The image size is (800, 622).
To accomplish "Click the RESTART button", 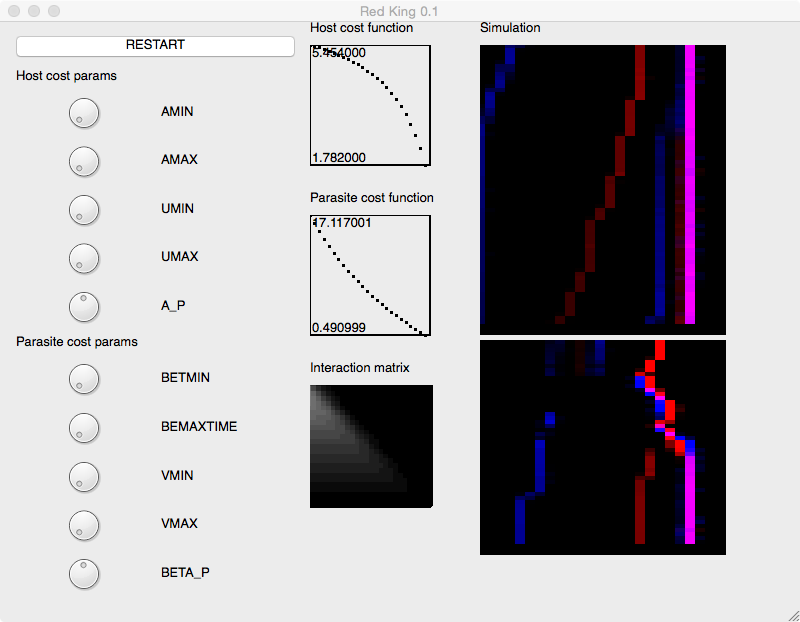I will coord(155,46).
